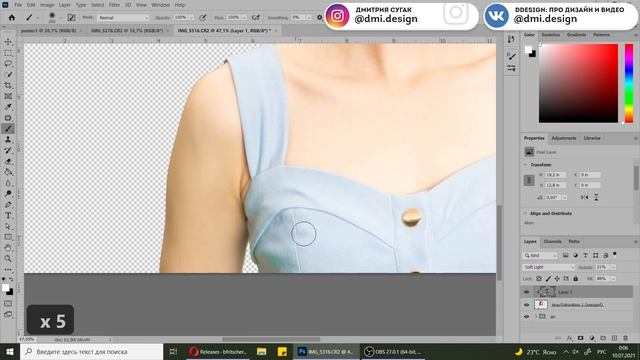Toggle lock position icon

557,279
